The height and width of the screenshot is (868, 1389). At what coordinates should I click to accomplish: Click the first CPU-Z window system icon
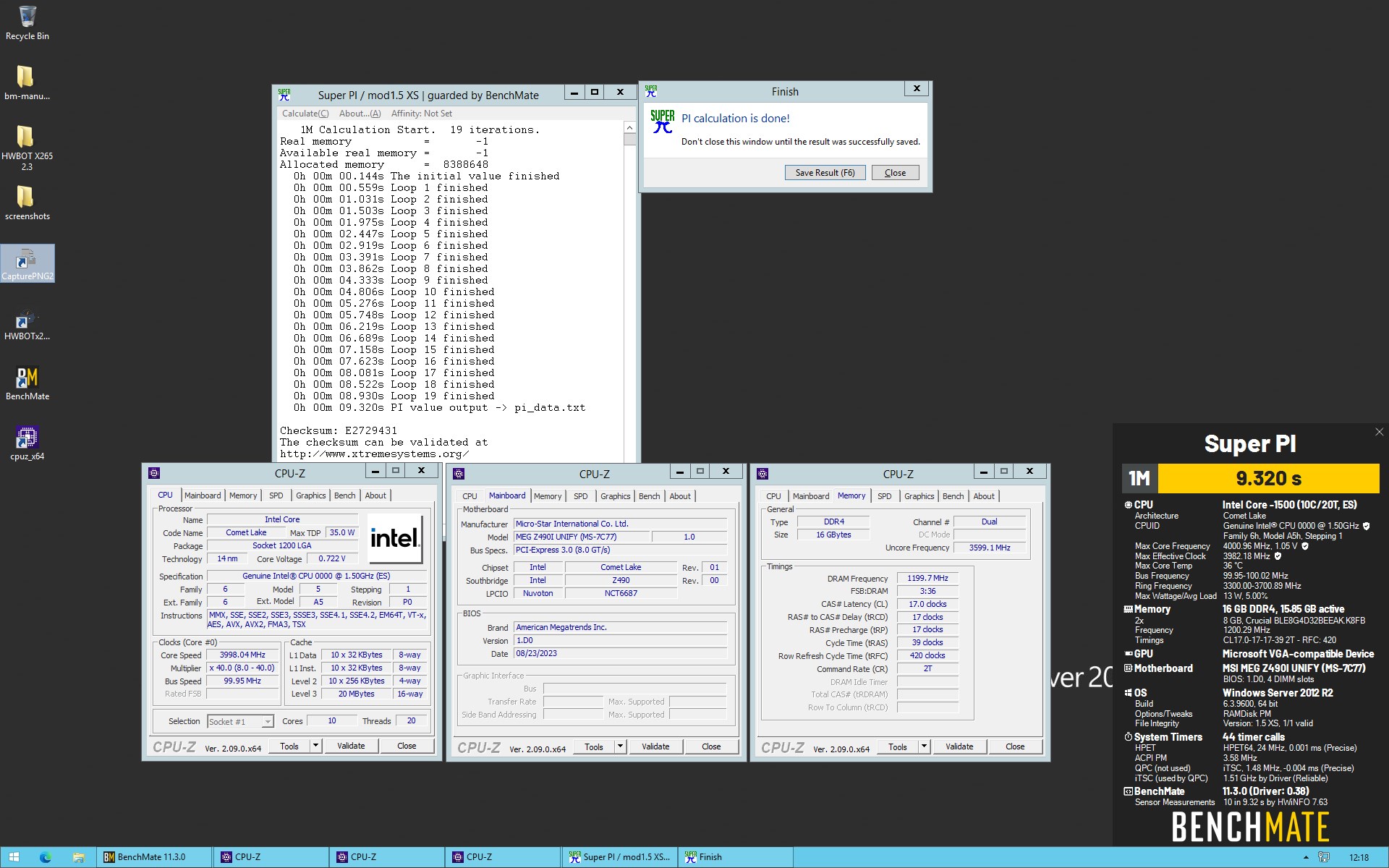(x=154, y=473)
